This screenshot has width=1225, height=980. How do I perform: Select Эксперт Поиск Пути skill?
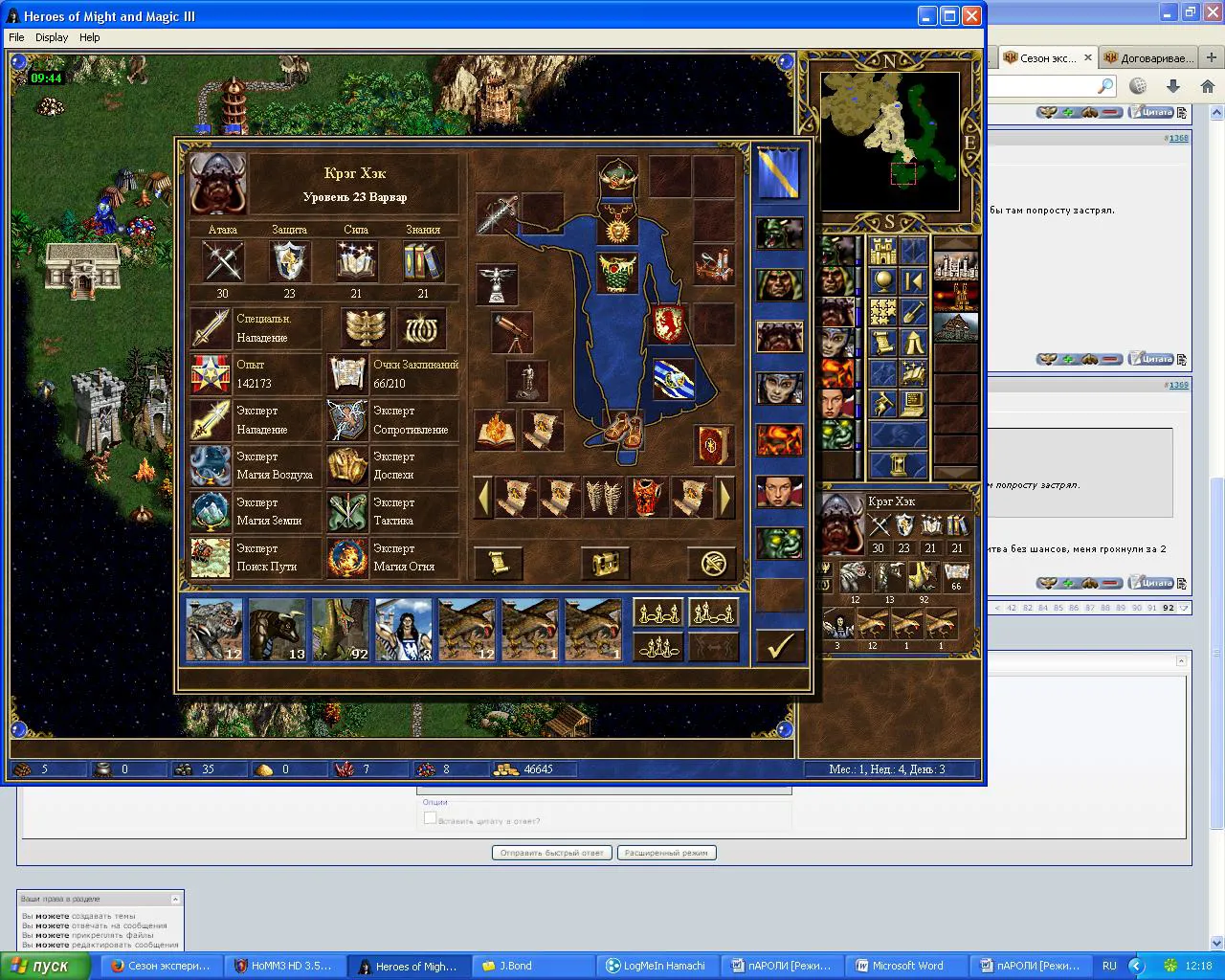(256, 557)
